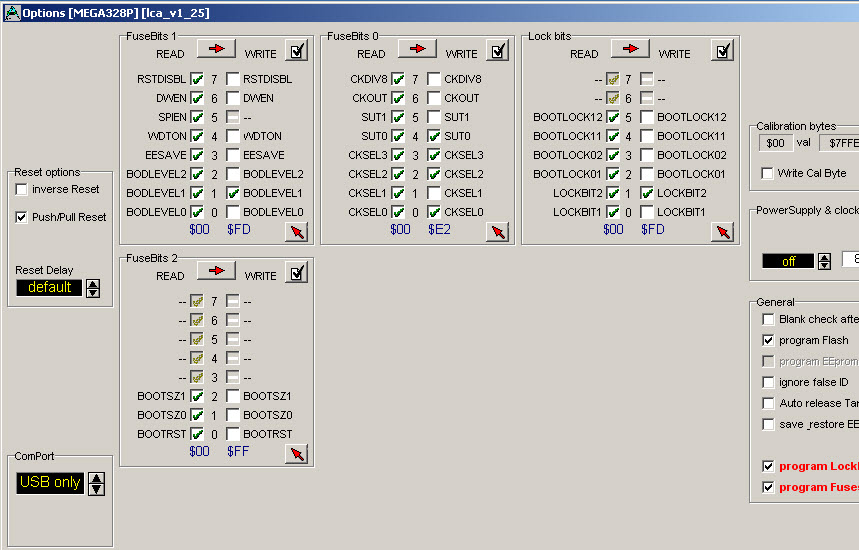Click FuseBits 1 WRITE checkmark button
Viewport: 859px width, 550px height.
click(297, 51)
